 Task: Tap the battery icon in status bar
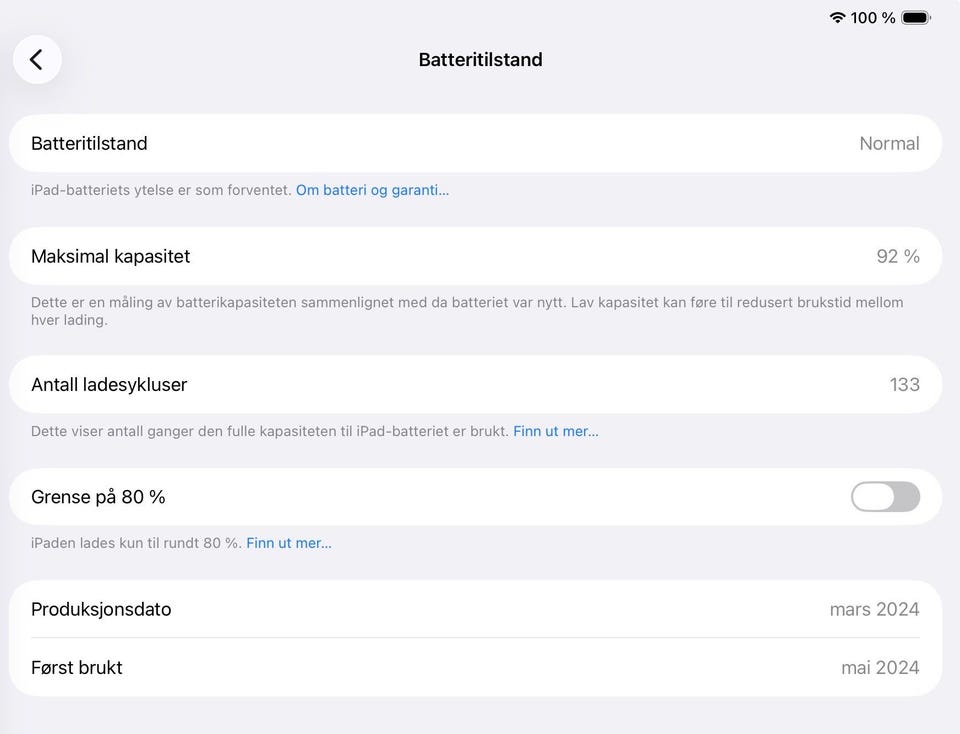coord(916,18)
